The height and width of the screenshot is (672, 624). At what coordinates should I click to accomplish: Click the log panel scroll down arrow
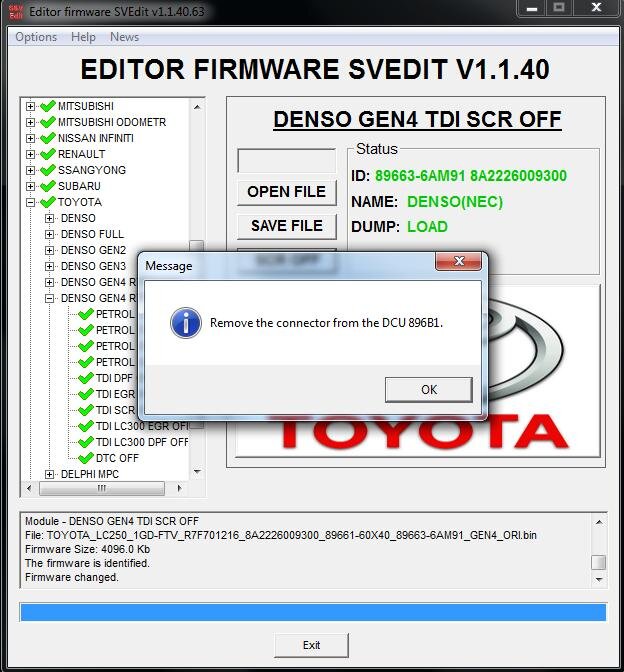pos(599,579)
